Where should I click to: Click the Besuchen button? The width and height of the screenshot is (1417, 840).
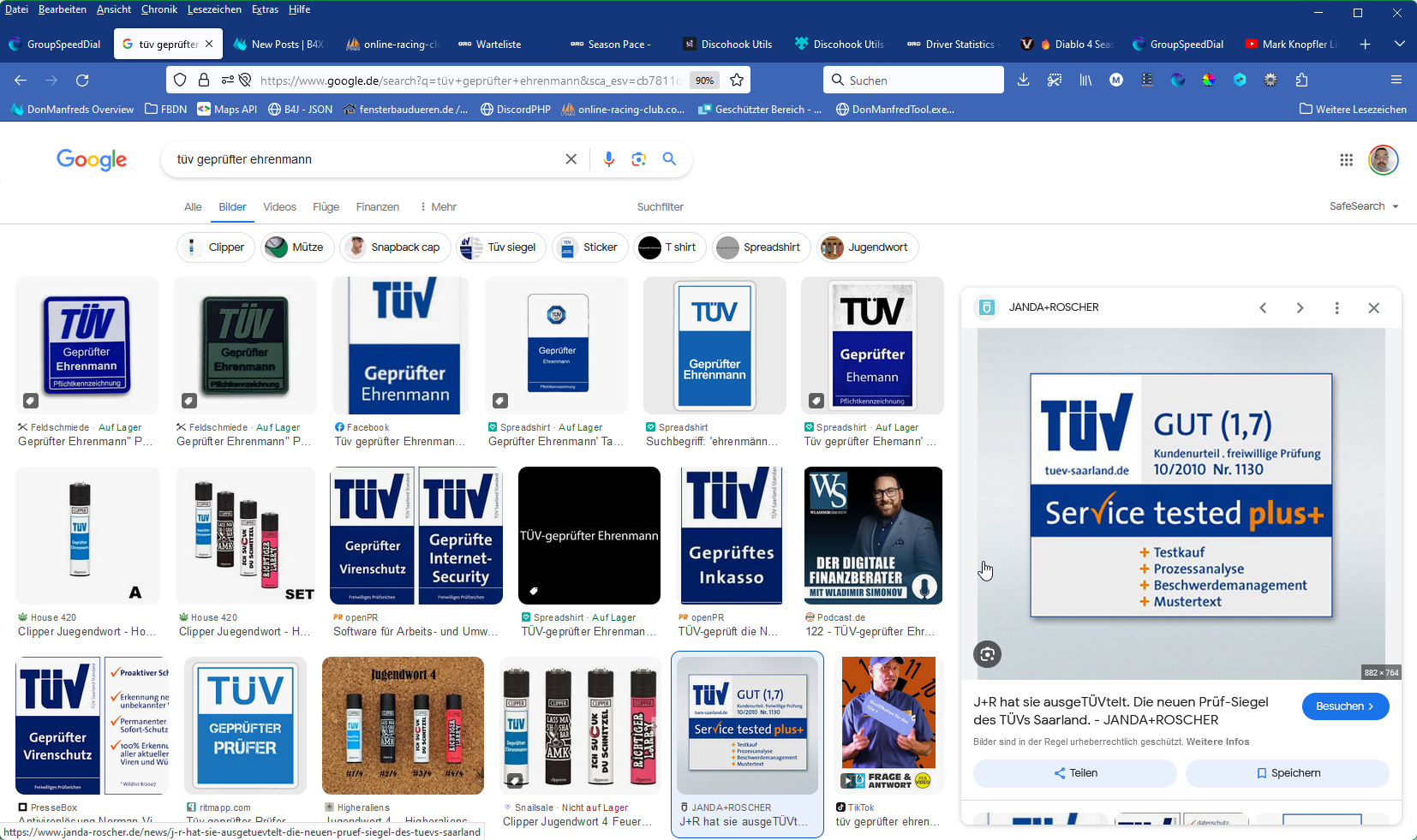click(x=1345, y=706)
